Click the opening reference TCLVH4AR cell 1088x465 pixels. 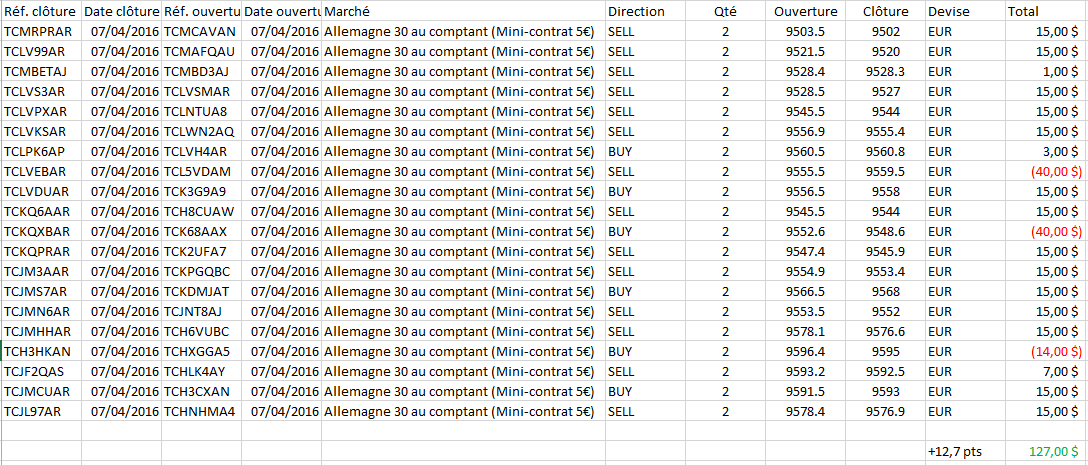click(x=201, y=151)
